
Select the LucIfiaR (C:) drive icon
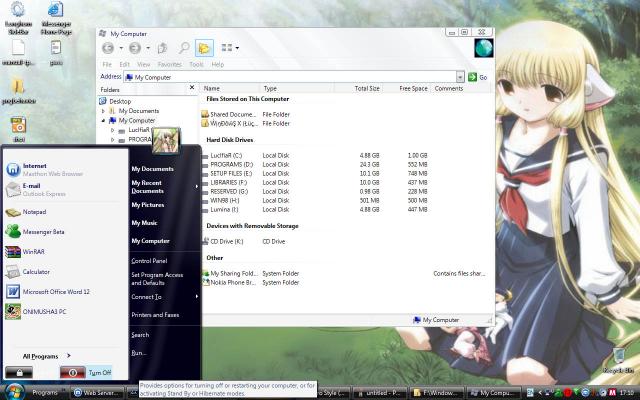(205, 156)
